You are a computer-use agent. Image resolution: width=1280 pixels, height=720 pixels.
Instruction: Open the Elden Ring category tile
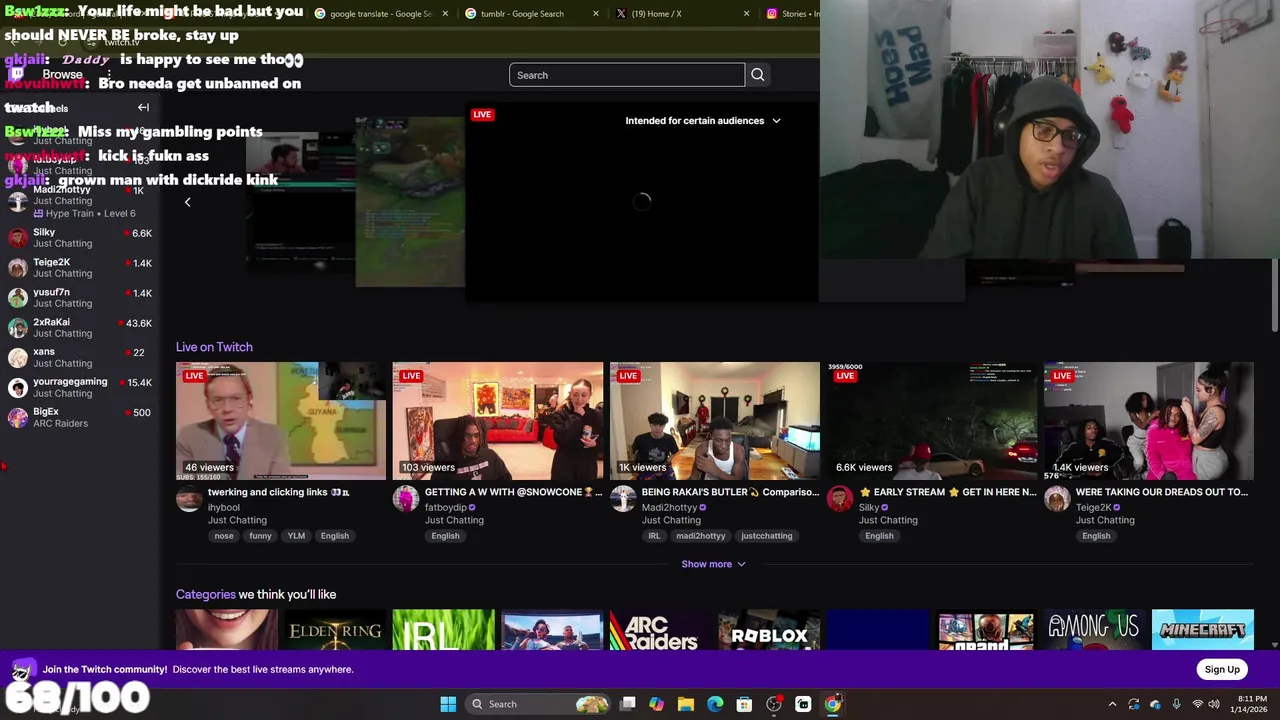(335, 630)
